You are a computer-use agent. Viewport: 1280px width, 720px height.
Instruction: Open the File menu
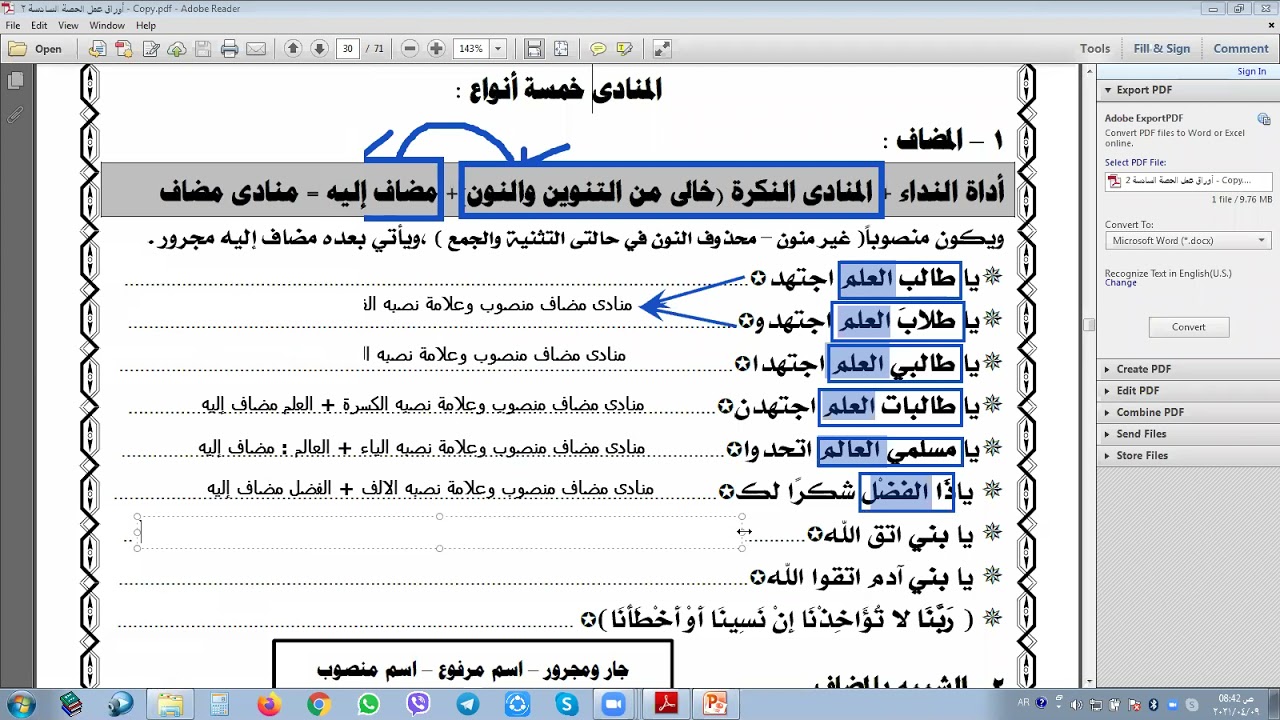click(13, 25)
